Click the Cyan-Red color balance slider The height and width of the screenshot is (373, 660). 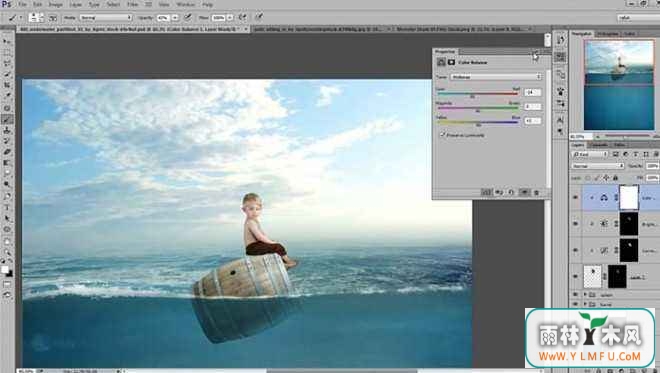click(x=478, y=94)
